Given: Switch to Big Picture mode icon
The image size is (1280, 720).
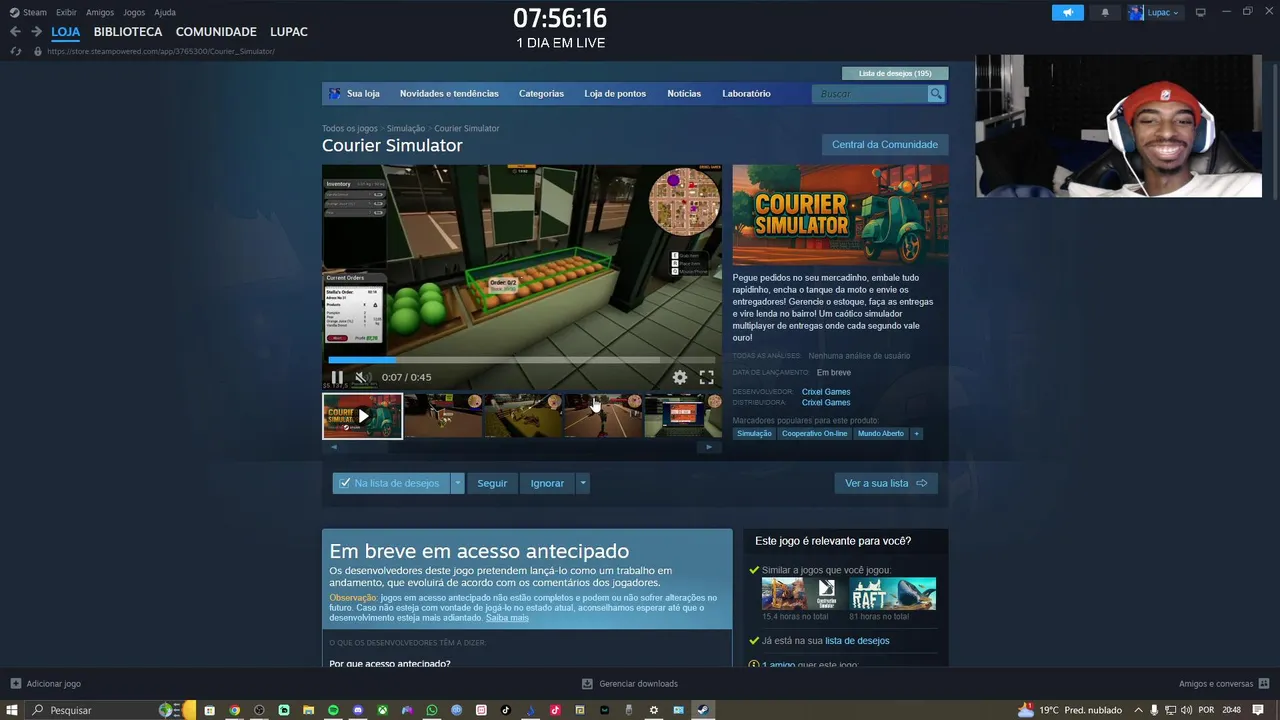Looking at the screenshot, I should (1201, 12).
